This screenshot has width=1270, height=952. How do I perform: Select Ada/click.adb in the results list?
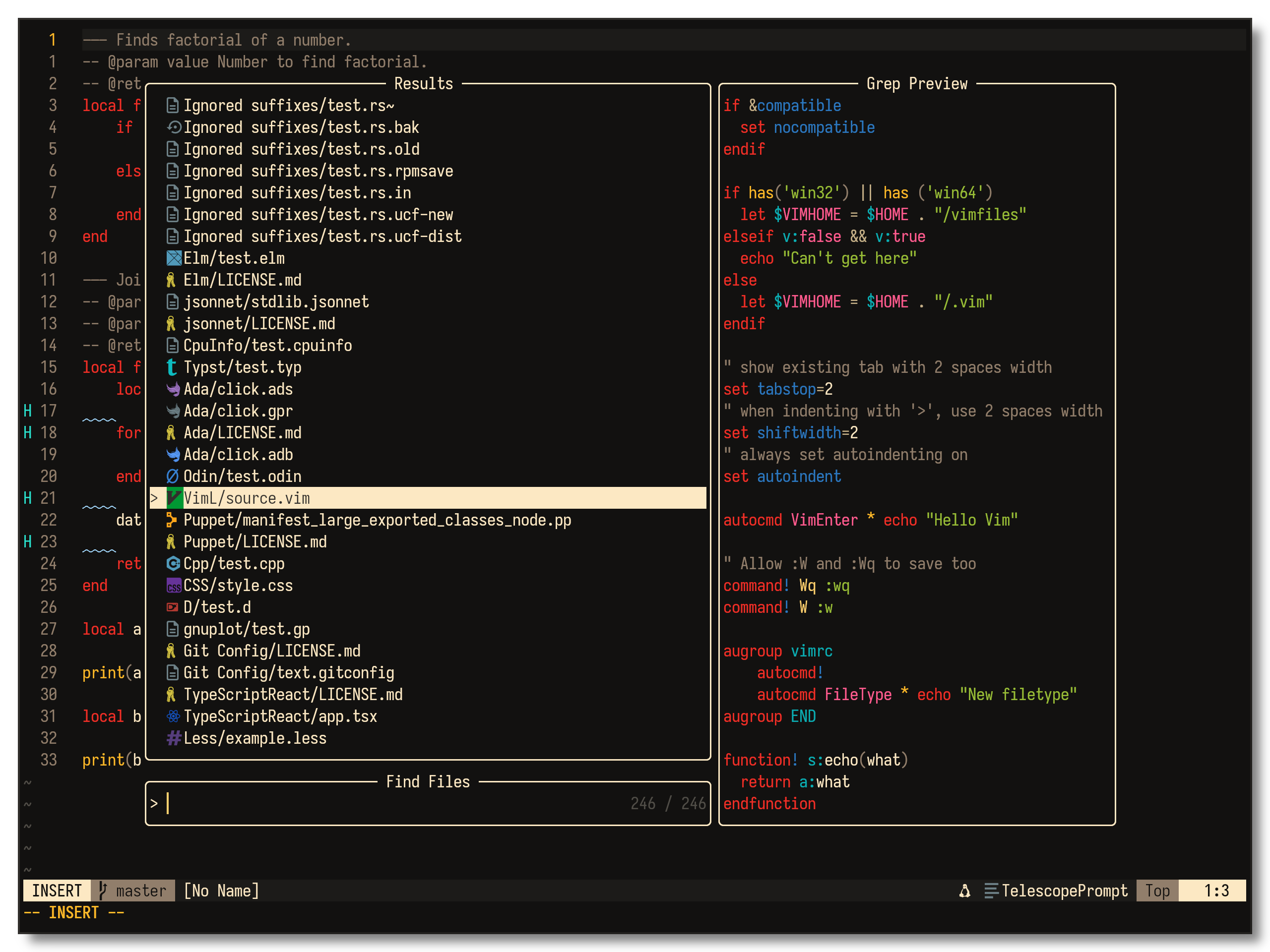pos(238,455)
